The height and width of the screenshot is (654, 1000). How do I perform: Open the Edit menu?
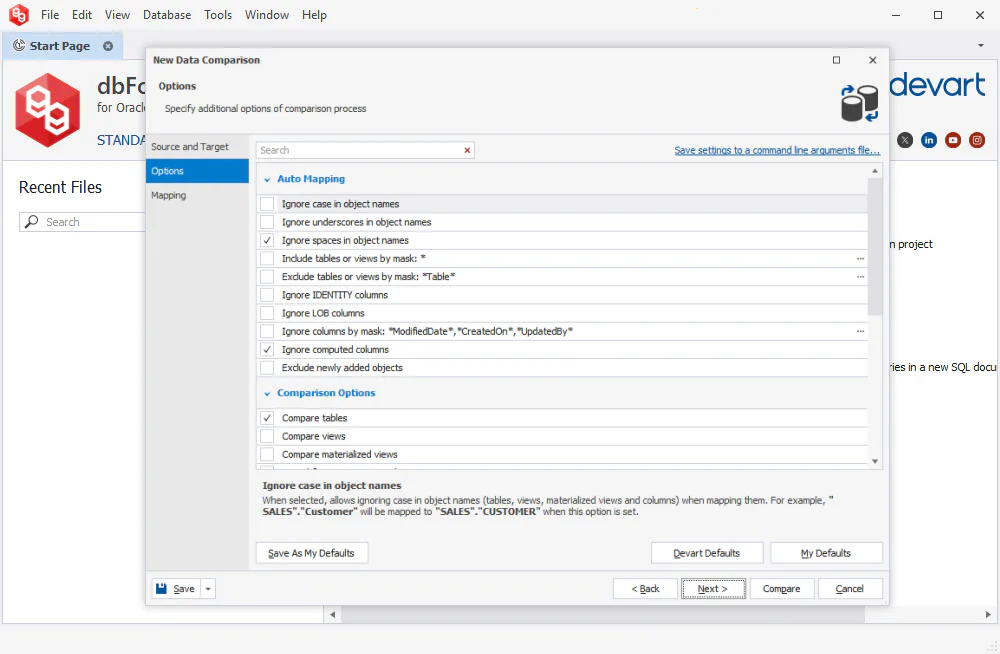(82, 15)
